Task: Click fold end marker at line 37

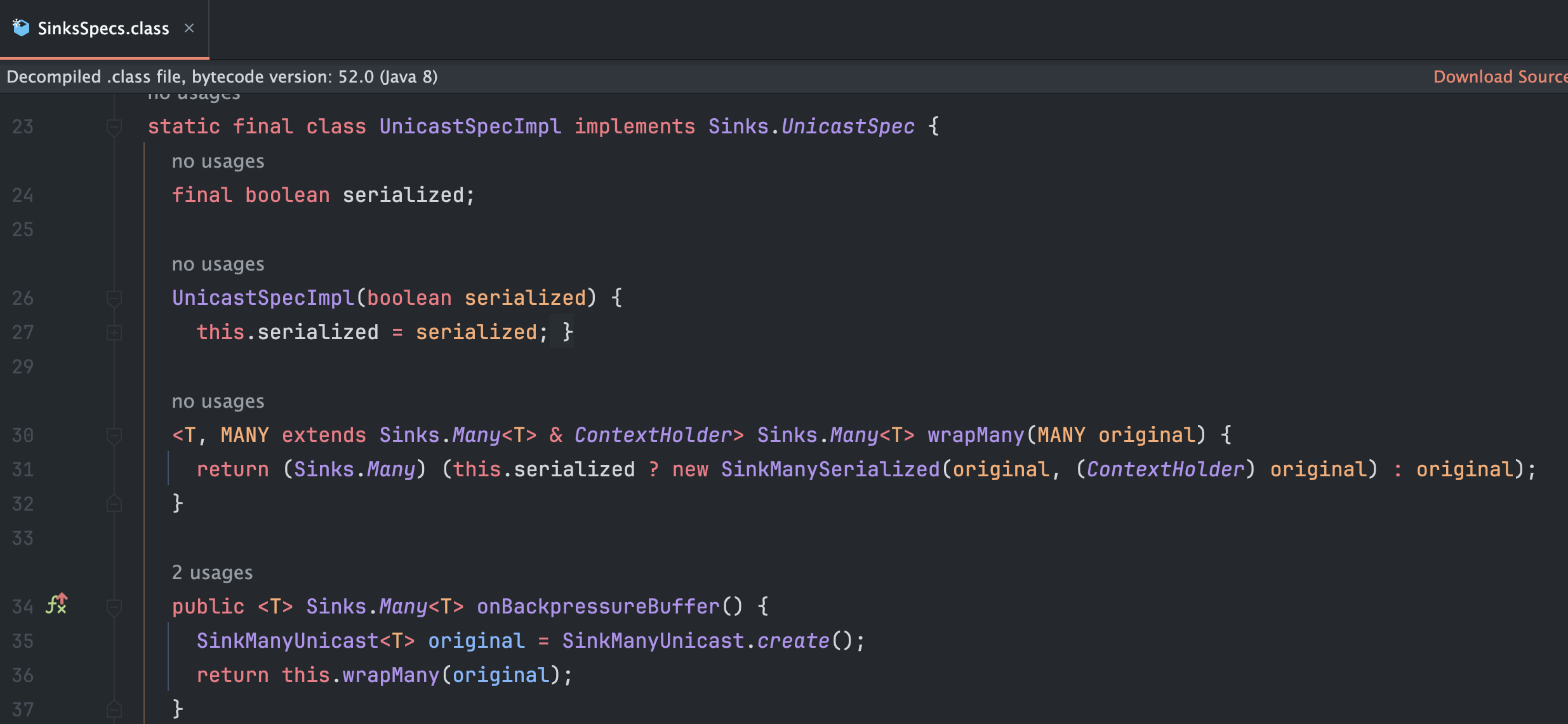Action: coord(114,709)
